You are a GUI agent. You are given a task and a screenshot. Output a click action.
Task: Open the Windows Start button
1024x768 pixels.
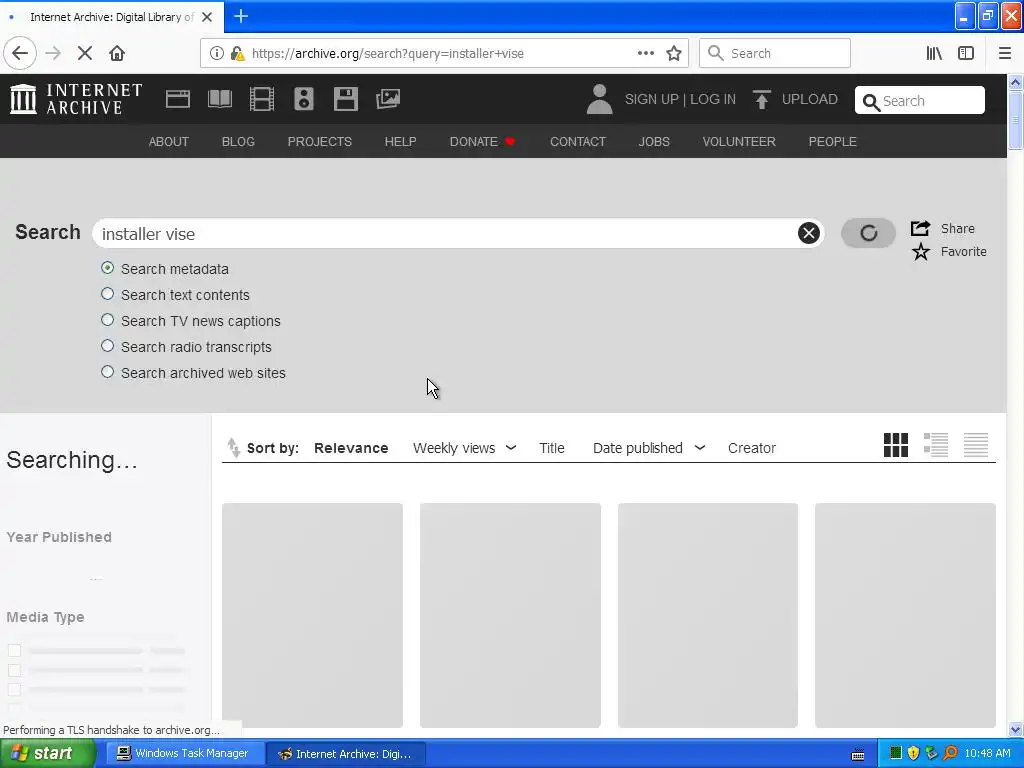(46, 754)
